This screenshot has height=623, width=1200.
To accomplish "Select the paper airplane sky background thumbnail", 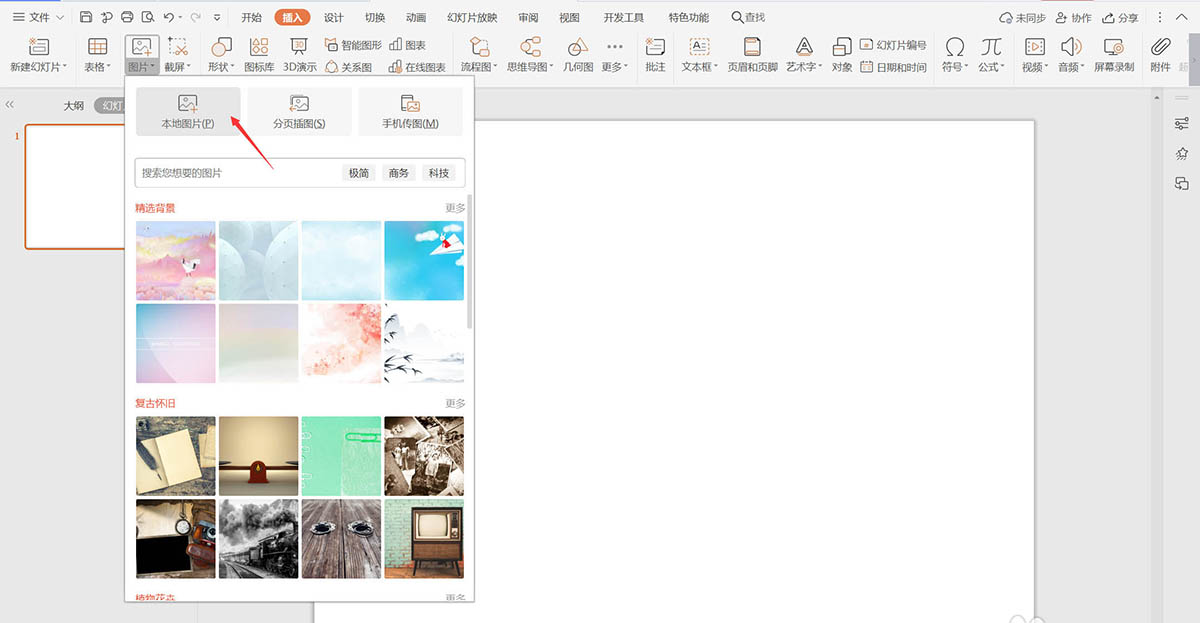I will [x=424, y=260].
